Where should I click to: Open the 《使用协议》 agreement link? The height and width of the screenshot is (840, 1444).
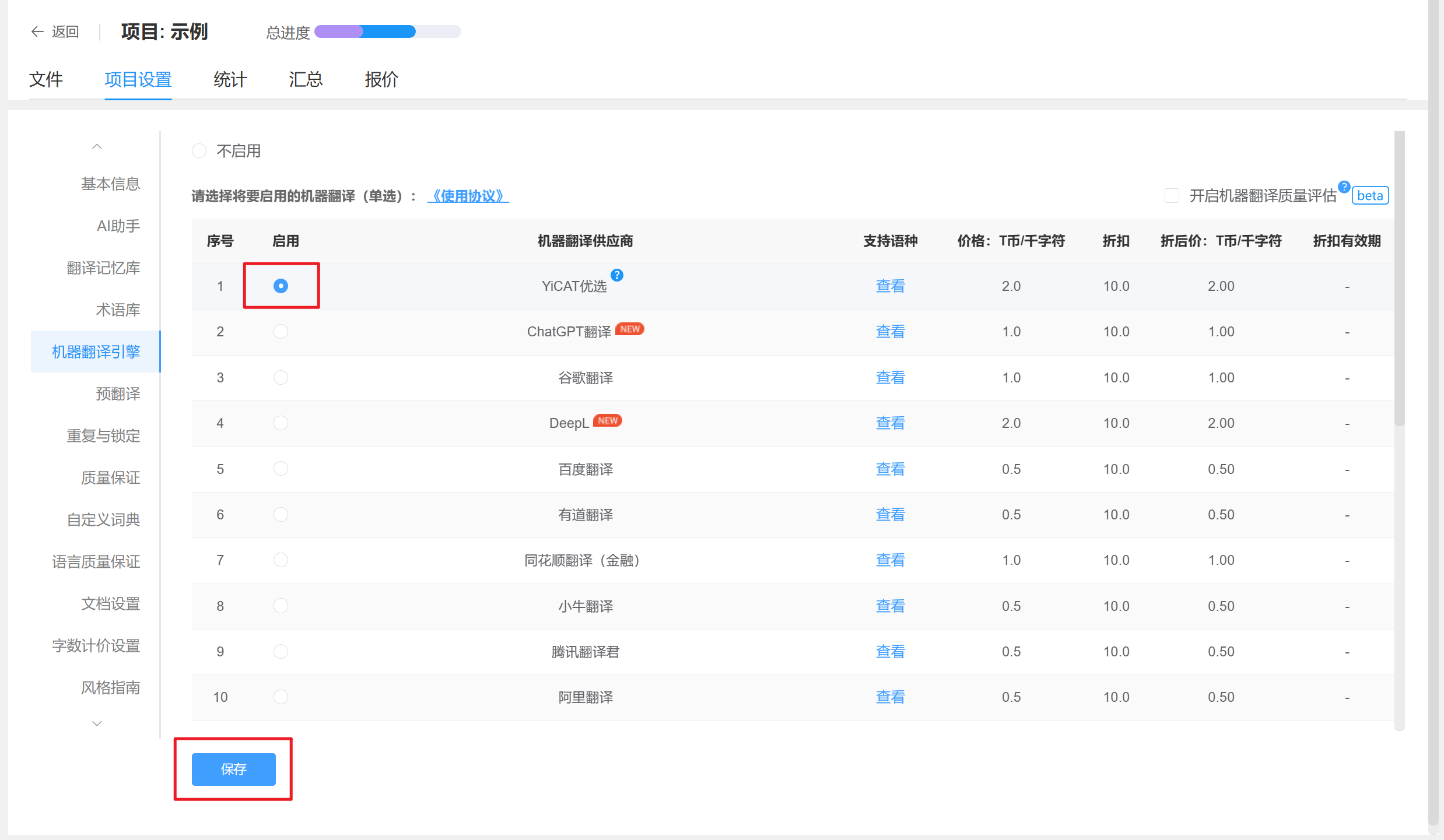pyautogui.click(x=468, y=196)
